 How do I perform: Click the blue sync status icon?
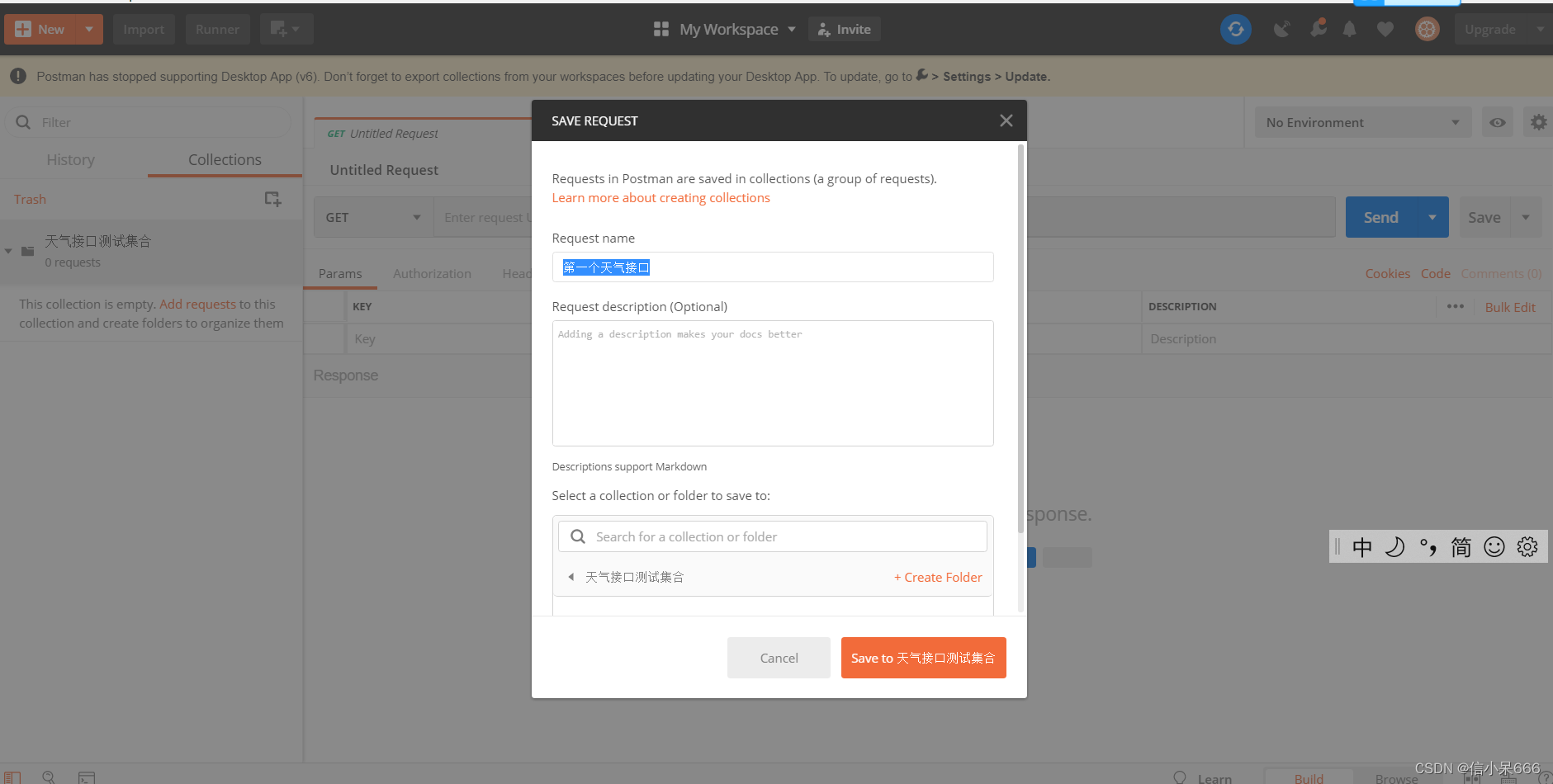point(1235,30)
